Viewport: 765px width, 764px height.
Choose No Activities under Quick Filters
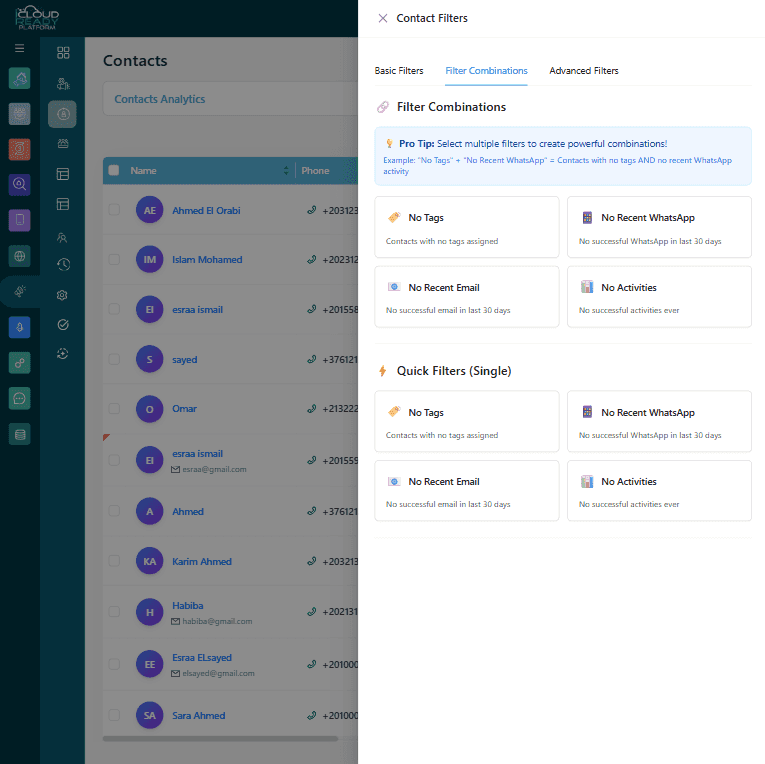point(658,490)
